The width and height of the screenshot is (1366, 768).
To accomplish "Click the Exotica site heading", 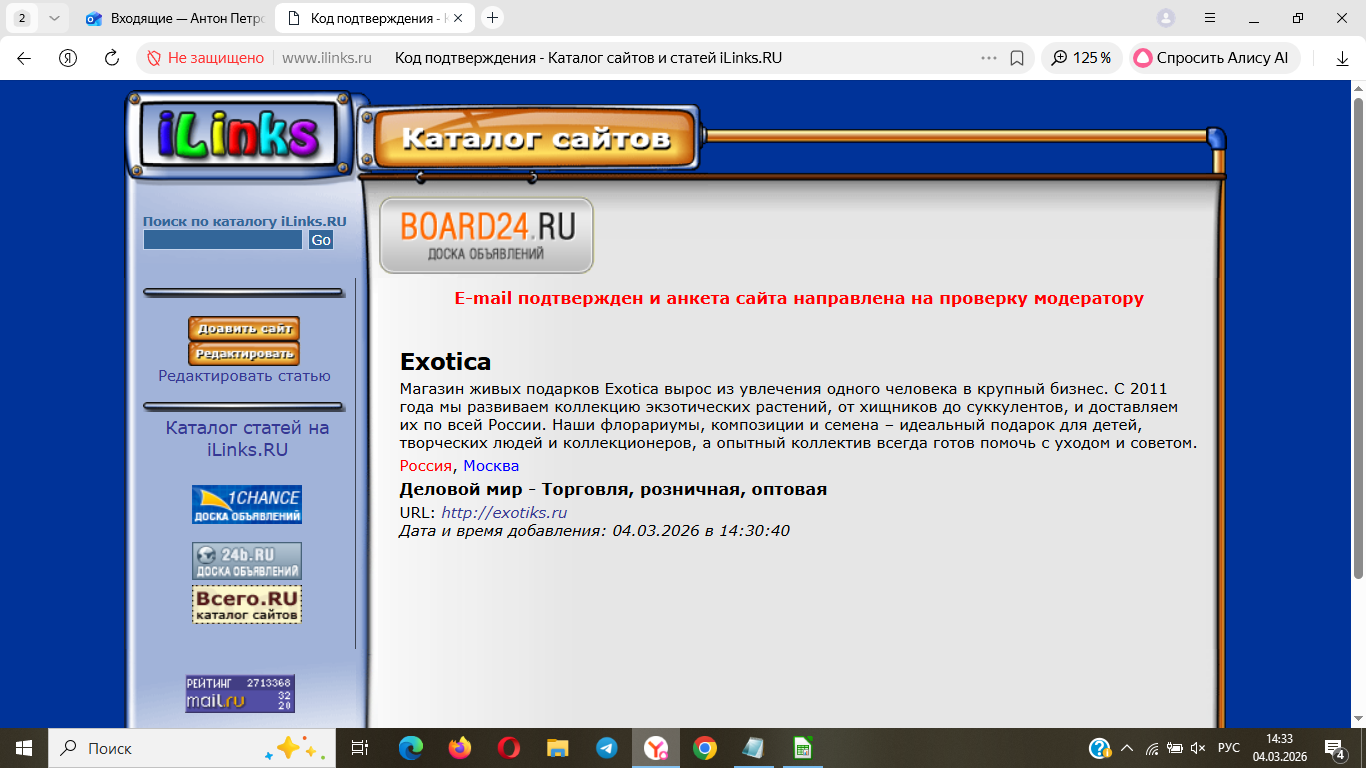I will click(445, 361).
